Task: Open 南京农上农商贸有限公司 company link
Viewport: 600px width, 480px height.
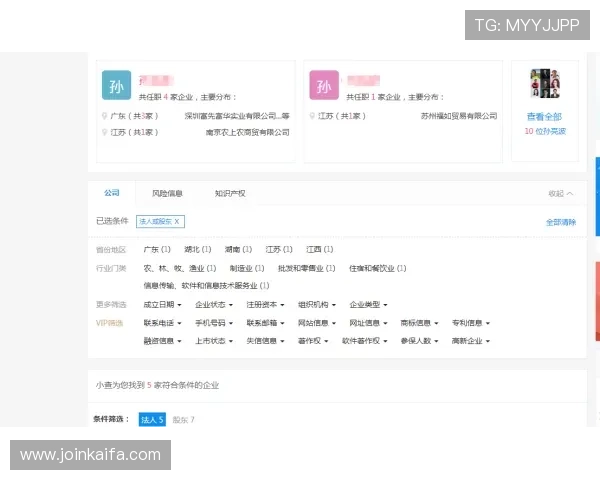Action: click(248, 132)
